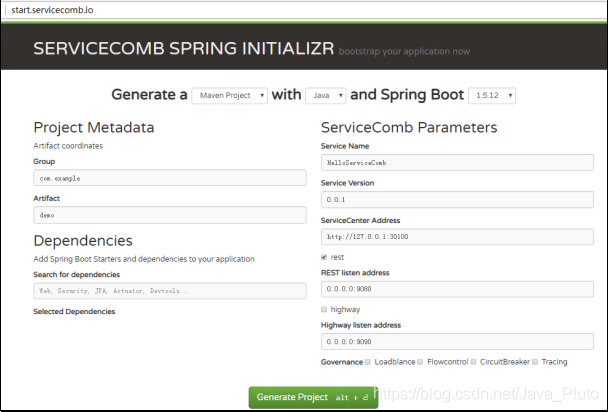Click the Service Version input field

click(x=457, y=199)
